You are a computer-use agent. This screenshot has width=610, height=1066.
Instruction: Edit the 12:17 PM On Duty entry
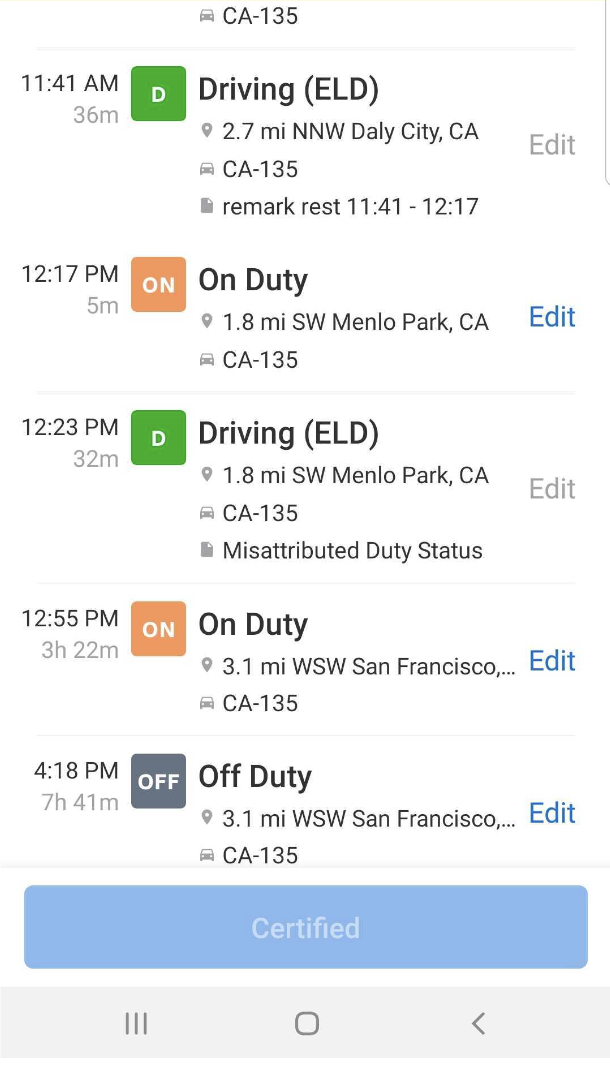tap(551, 317)
